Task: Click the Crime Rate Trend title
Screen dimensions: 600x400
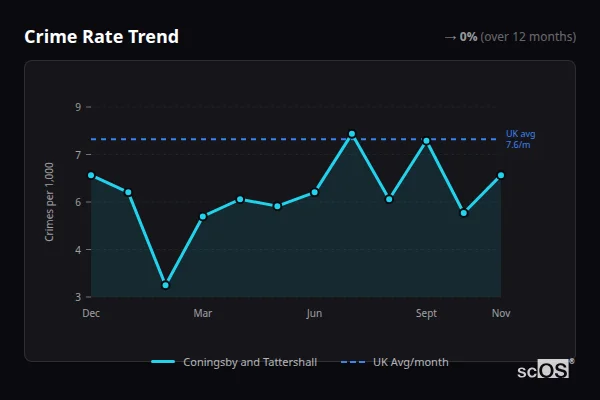Action: pyautogui.click(x=101, y=37)
